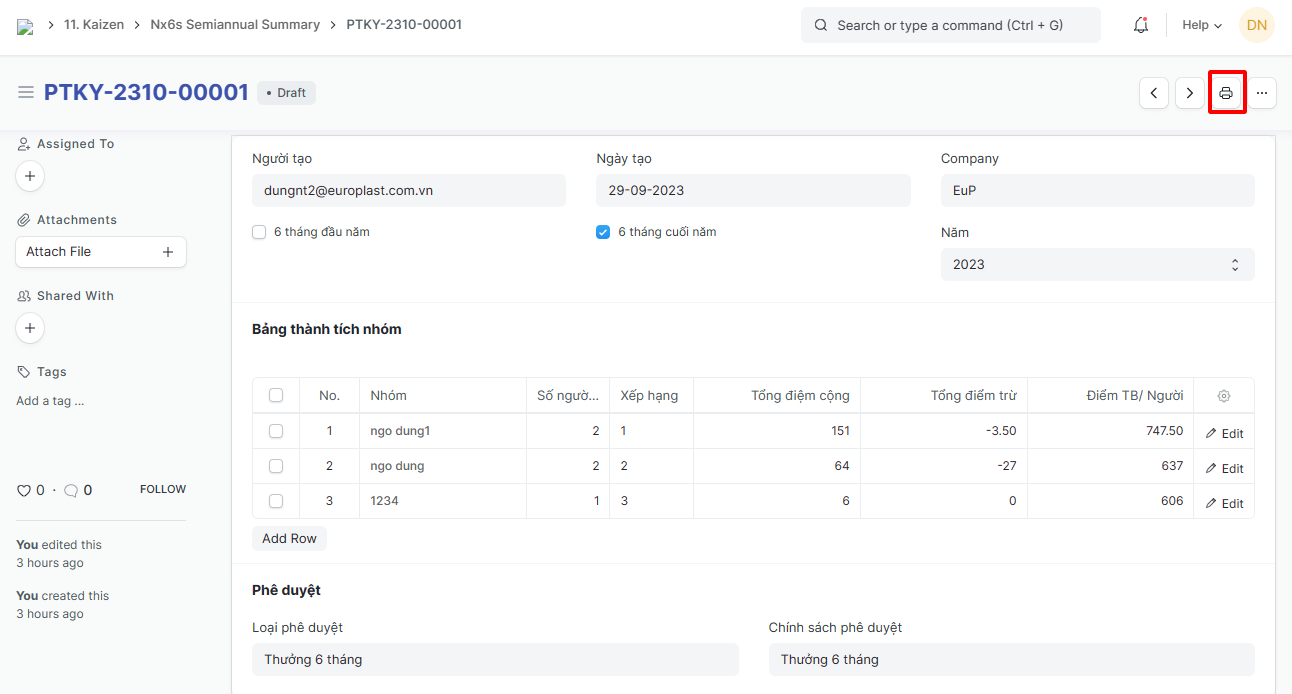1292x694 pixels.
Task: Navigate to 11. Kaizen breadcrumb
Action: point(94,25)
